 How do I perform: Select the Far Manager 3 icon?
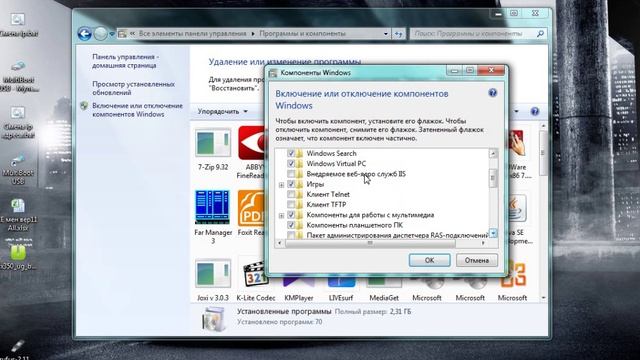(x=213, y=208)
